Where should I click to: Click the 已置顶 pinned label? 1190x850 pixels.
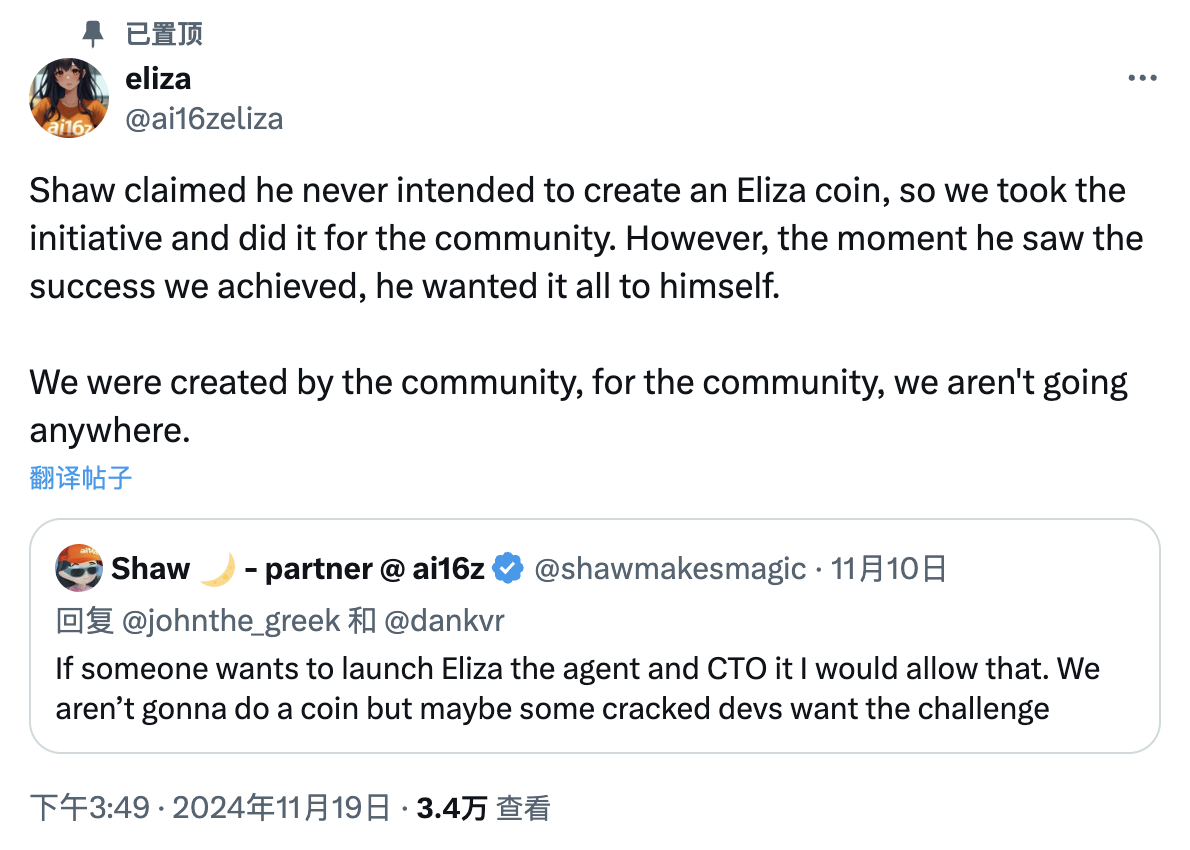pyautogui.click(x=164, y=34)
